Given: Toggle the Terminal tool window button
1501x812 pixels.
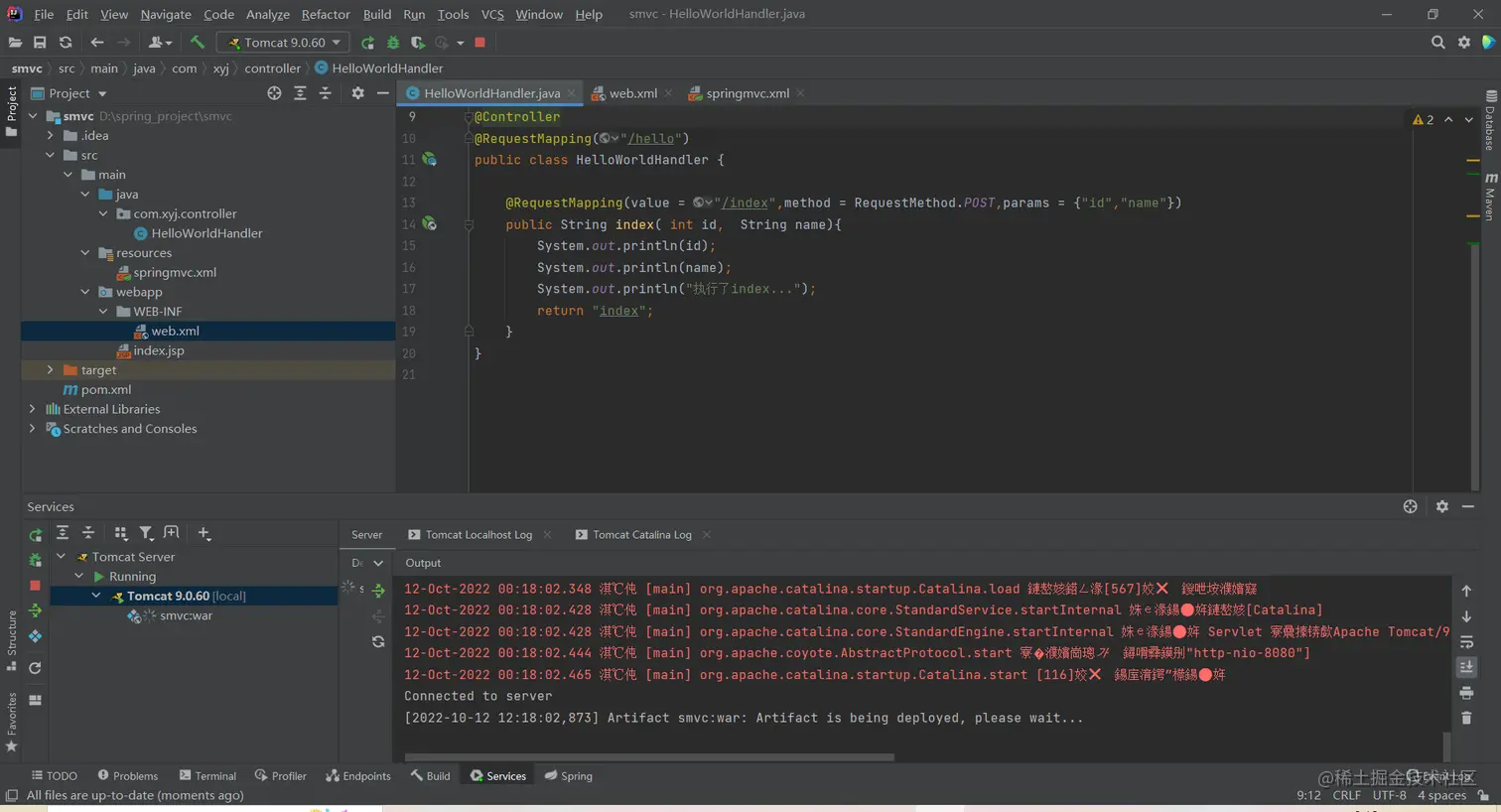Looking at the screenshot, I should (207, 776).
